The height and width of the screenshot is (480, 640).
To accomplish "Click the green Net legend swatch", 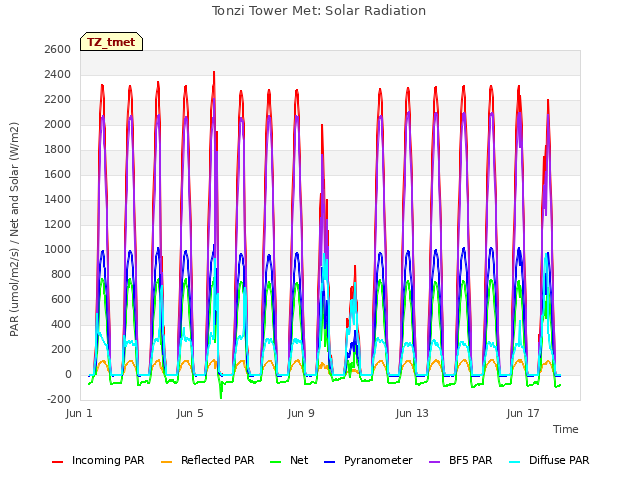I will 276,462.
